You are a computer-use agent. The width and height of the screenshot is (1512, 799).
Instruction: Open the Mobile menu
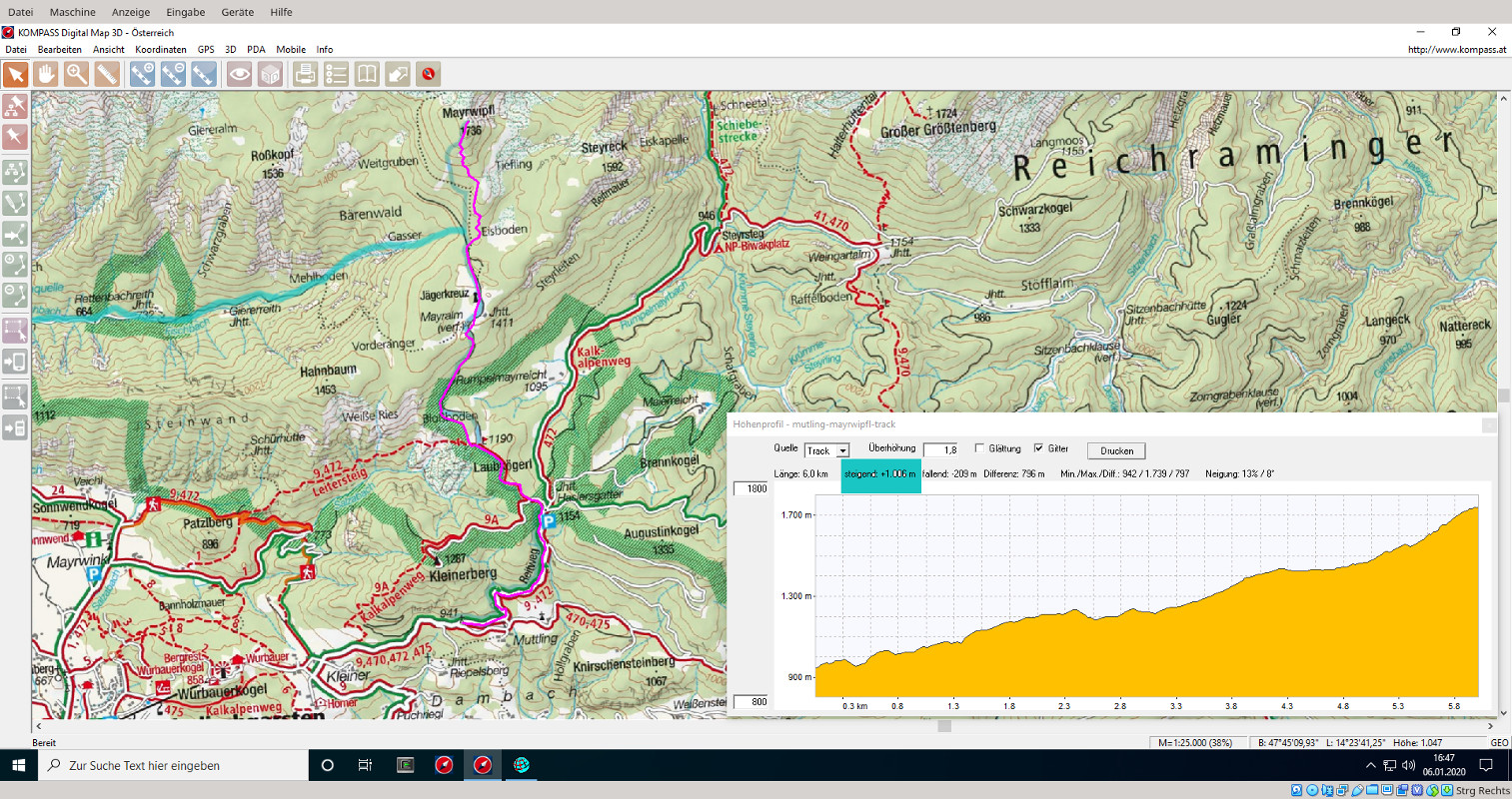[x=291, y=49]
